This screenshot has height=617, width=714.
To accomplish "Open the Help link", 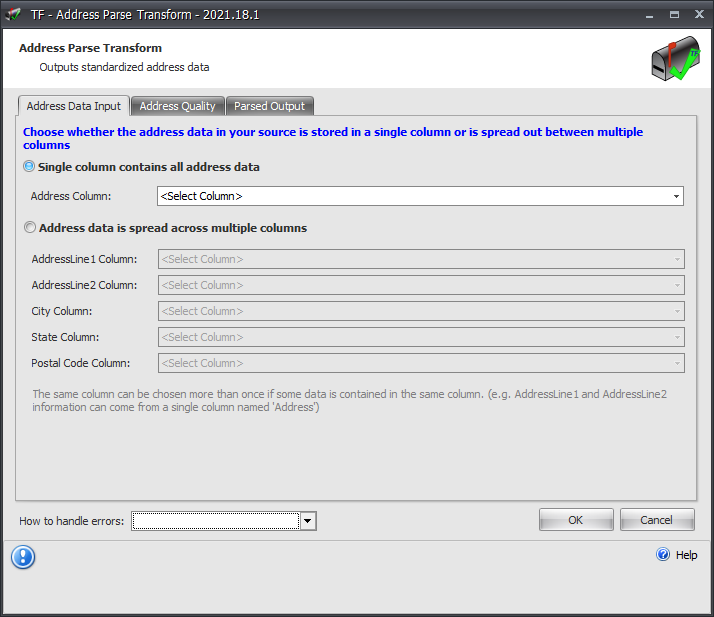I will [x=686, y=555].
